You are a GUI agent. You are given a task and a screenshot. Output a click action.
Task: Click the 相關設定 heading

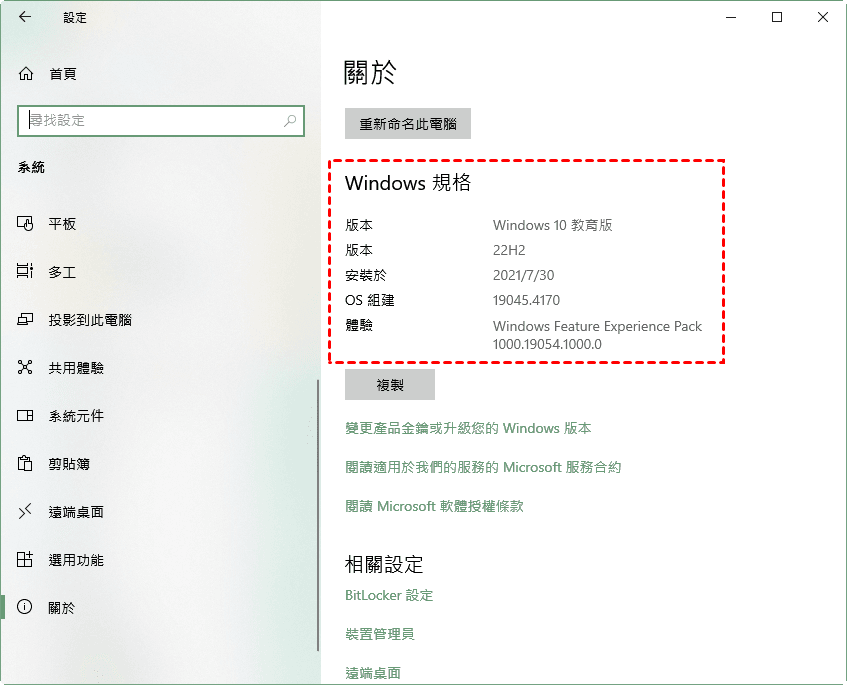(x=384, y=565)
